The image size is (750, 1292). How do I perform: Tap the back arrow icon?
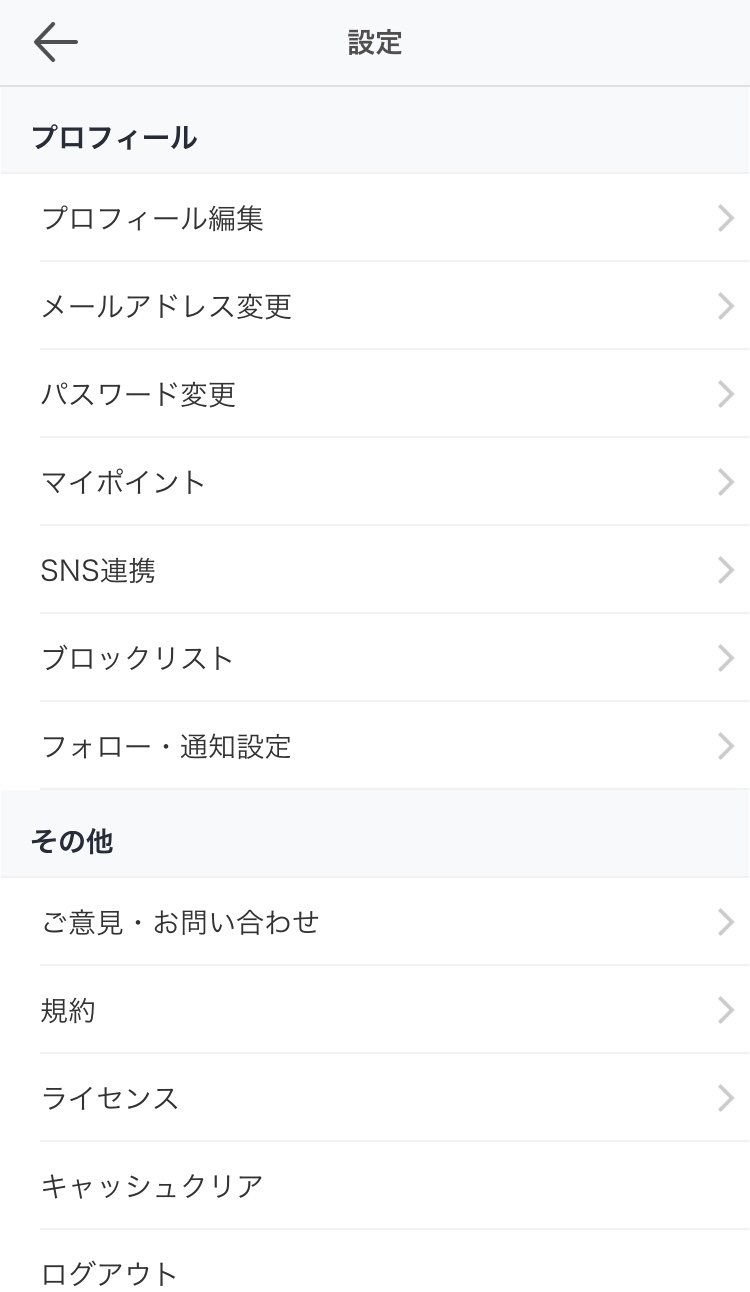click(x=55, y=43)
